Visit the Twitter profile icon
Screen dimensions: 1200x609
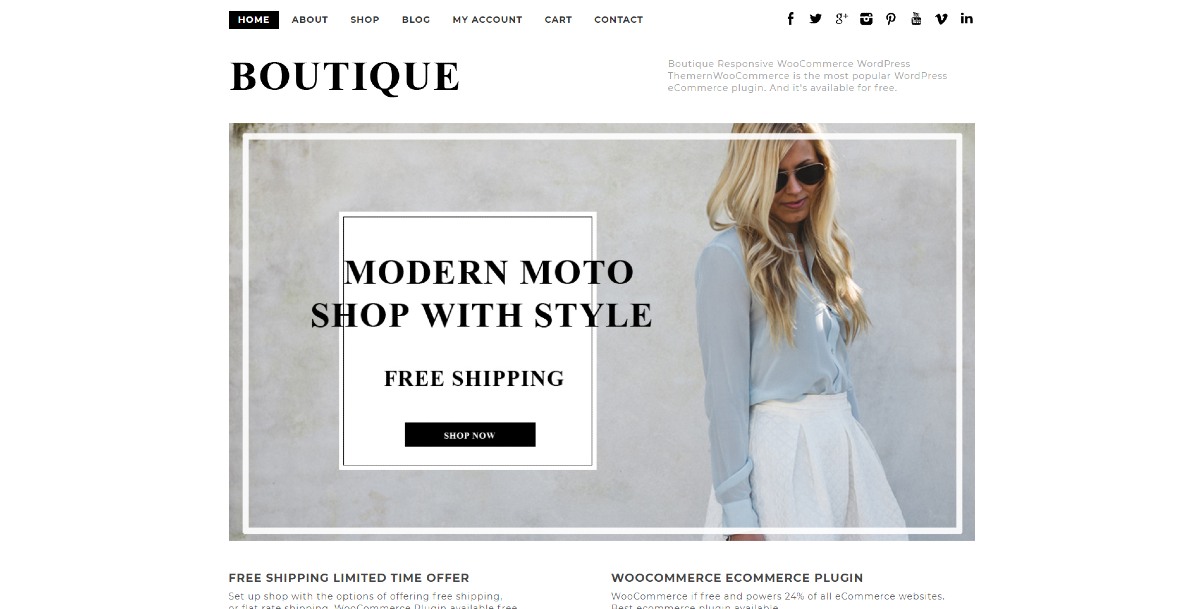[816, 19]
